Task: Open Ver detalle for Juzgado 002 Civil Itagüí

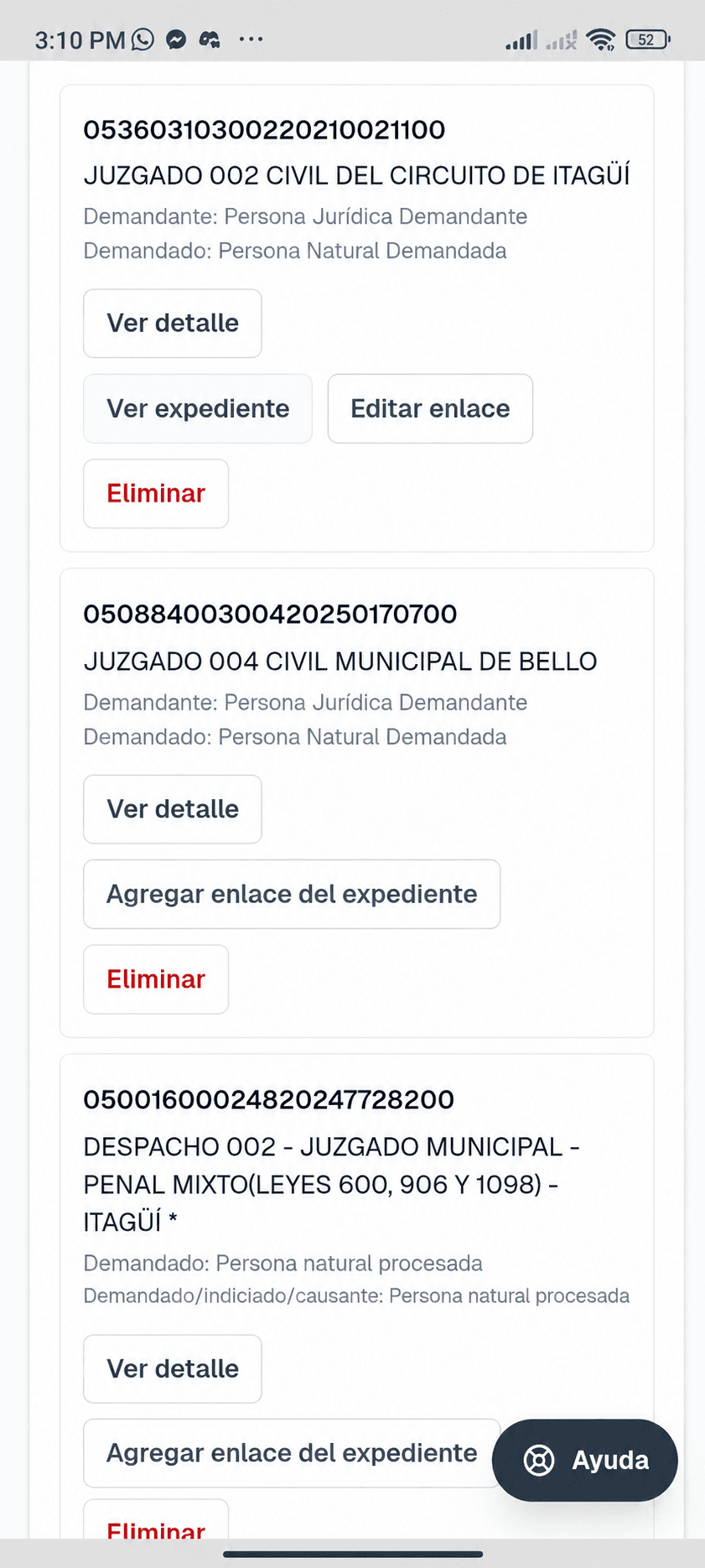Action: 173,324
